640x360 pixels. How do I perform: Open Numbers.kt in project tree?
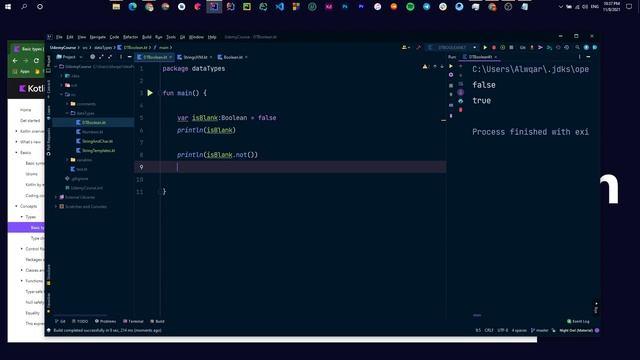coord(89,132)
